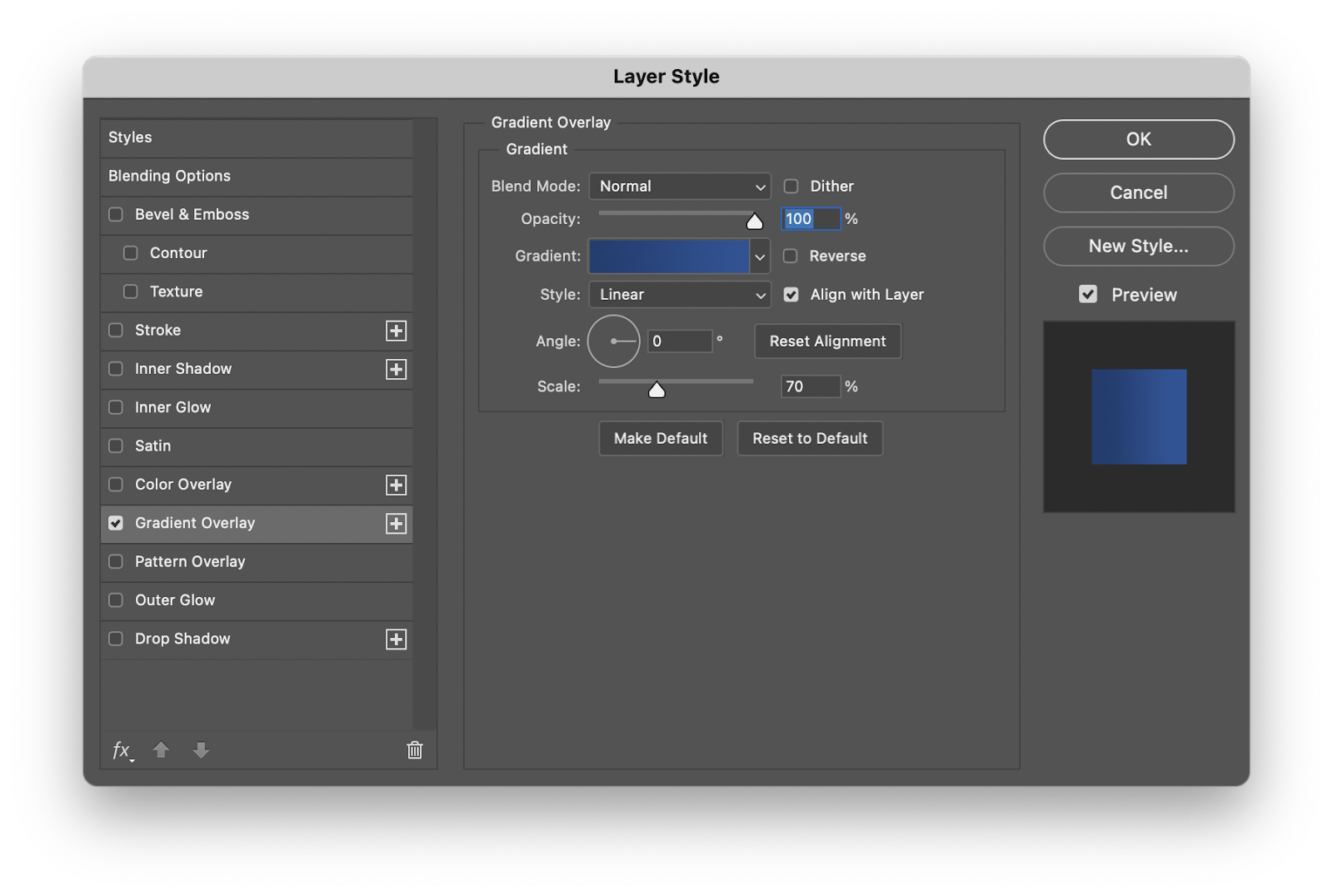Add another Gradient Overlay with plus icon

click(397, 523)
